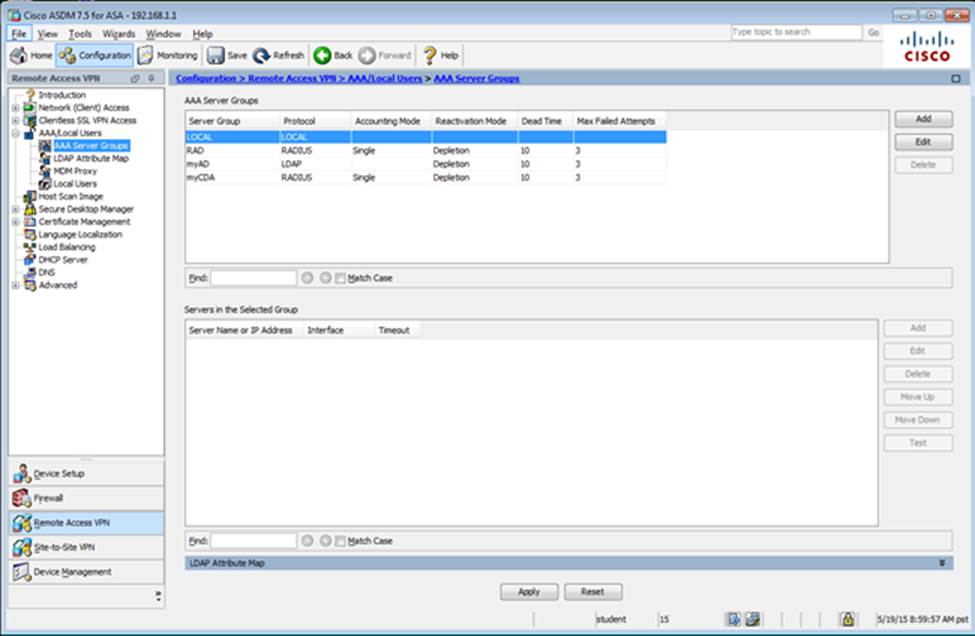Viewport: 975px width, 636px height.
Task: Open the Firewall navigation section
Action: pos(48,498)
